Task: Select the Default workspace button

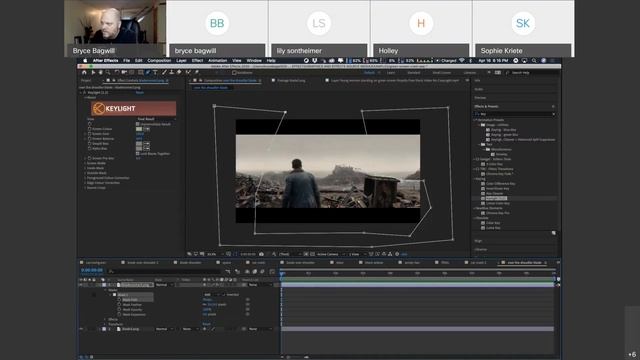Action: click(x=369, y=73)
